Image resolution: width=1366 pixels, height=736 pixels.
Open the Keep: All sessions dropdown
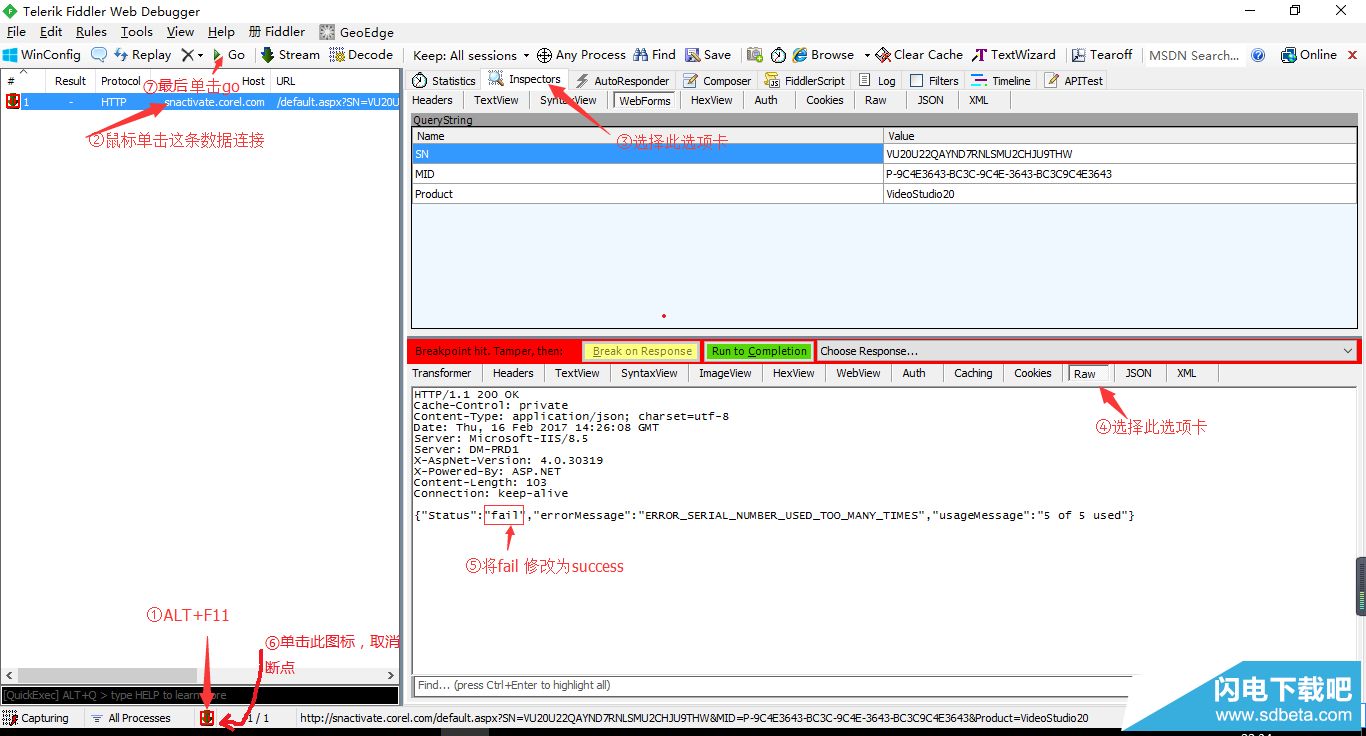coord(471,55)
